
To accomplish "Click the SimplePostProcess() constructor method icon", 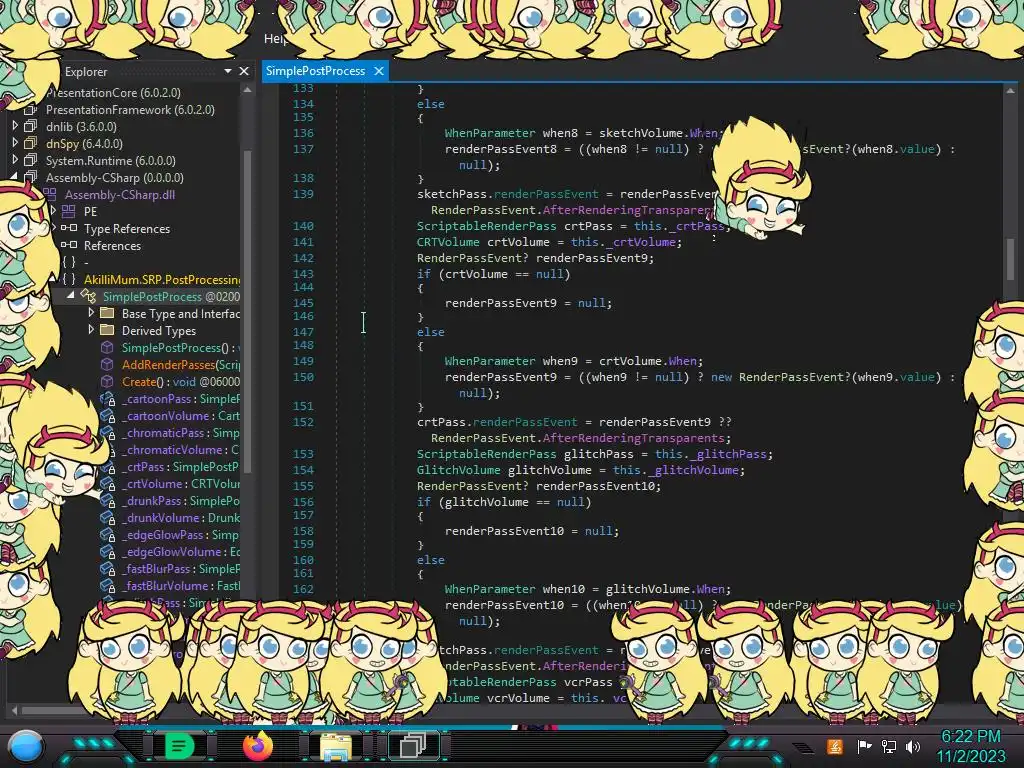I will pyautogui.click(x=107, y=347).
